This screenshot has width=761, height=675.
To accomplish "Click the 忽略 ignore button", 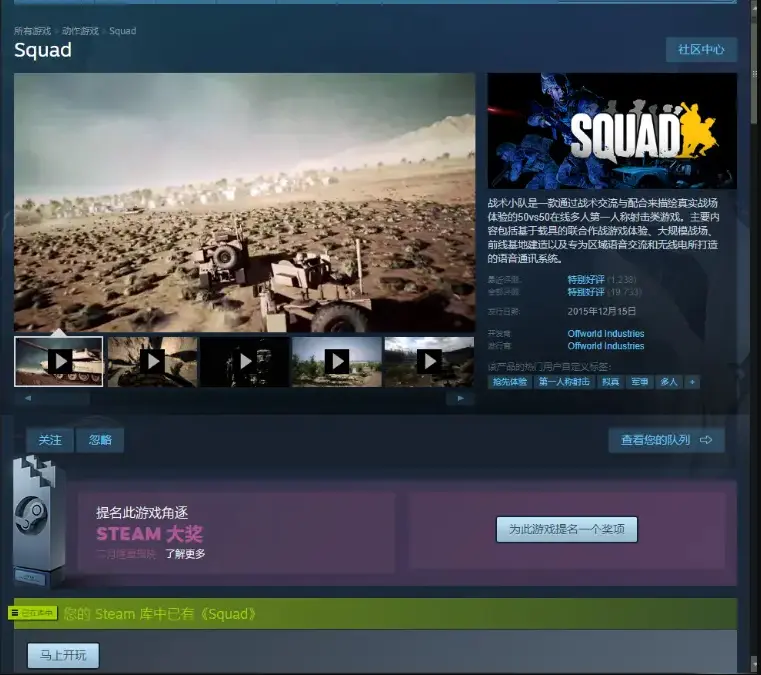I will [x=100, y=440].
